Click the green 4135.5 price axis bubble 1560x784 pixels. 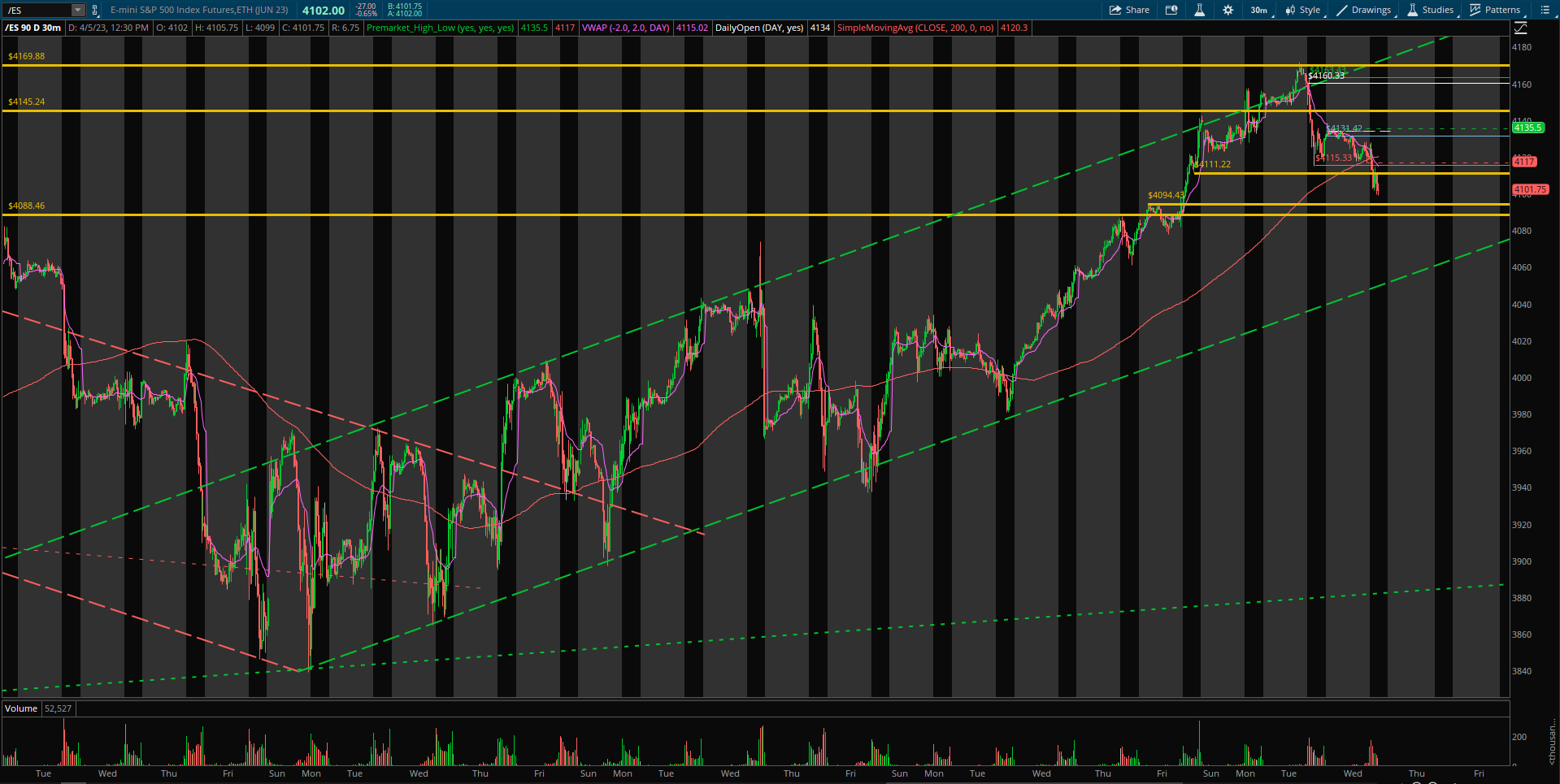[1527, 128]
